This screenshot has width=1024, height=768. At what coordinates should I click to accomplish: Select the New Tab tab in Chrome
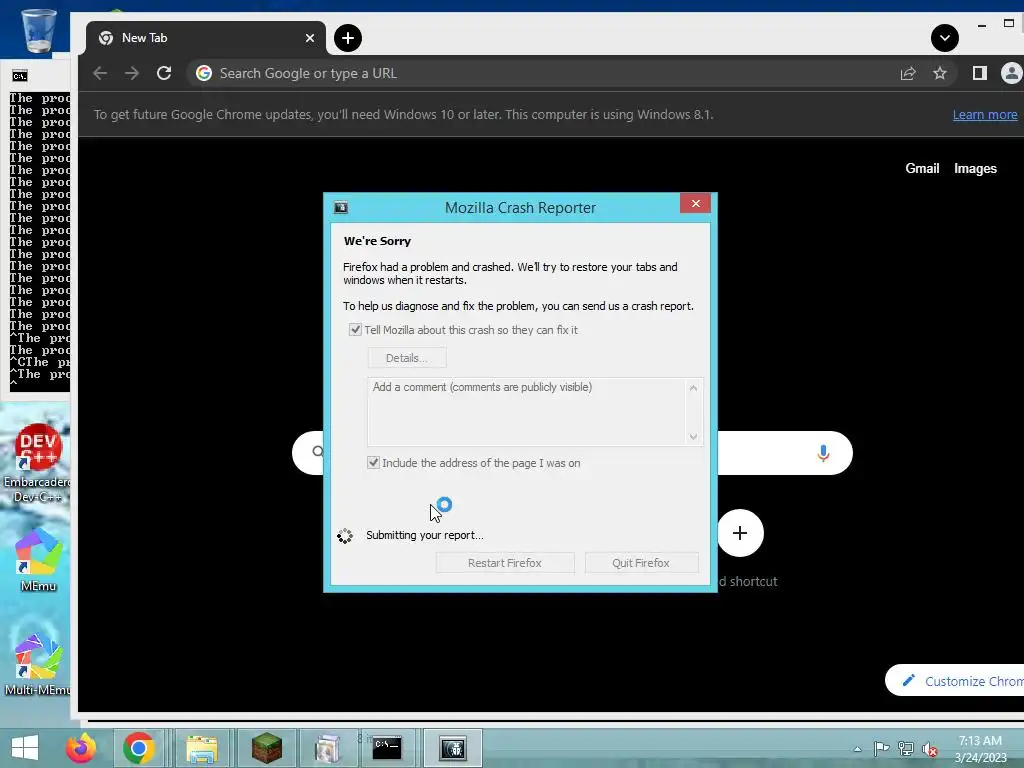[x=206, y=38]
